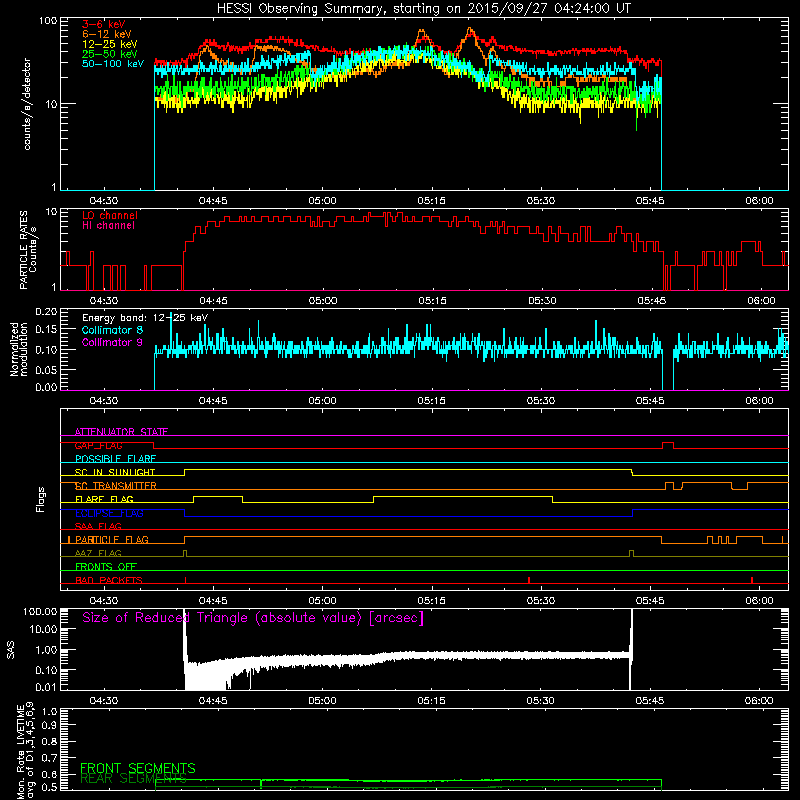Click the PARTICLE RATES Counts/s axis label
The image size is (800, 800).
click(28, 250)
